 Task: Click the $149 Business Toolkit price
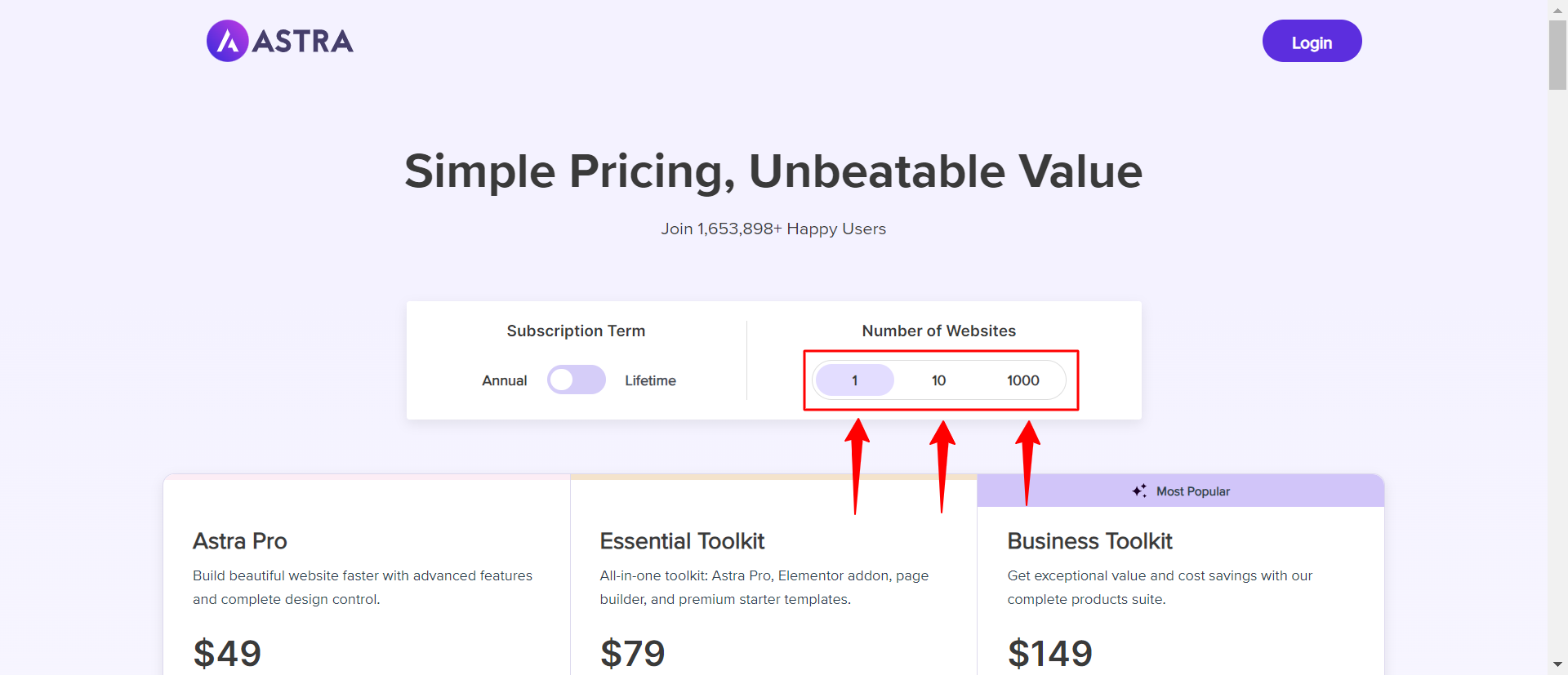(1050, 653)
